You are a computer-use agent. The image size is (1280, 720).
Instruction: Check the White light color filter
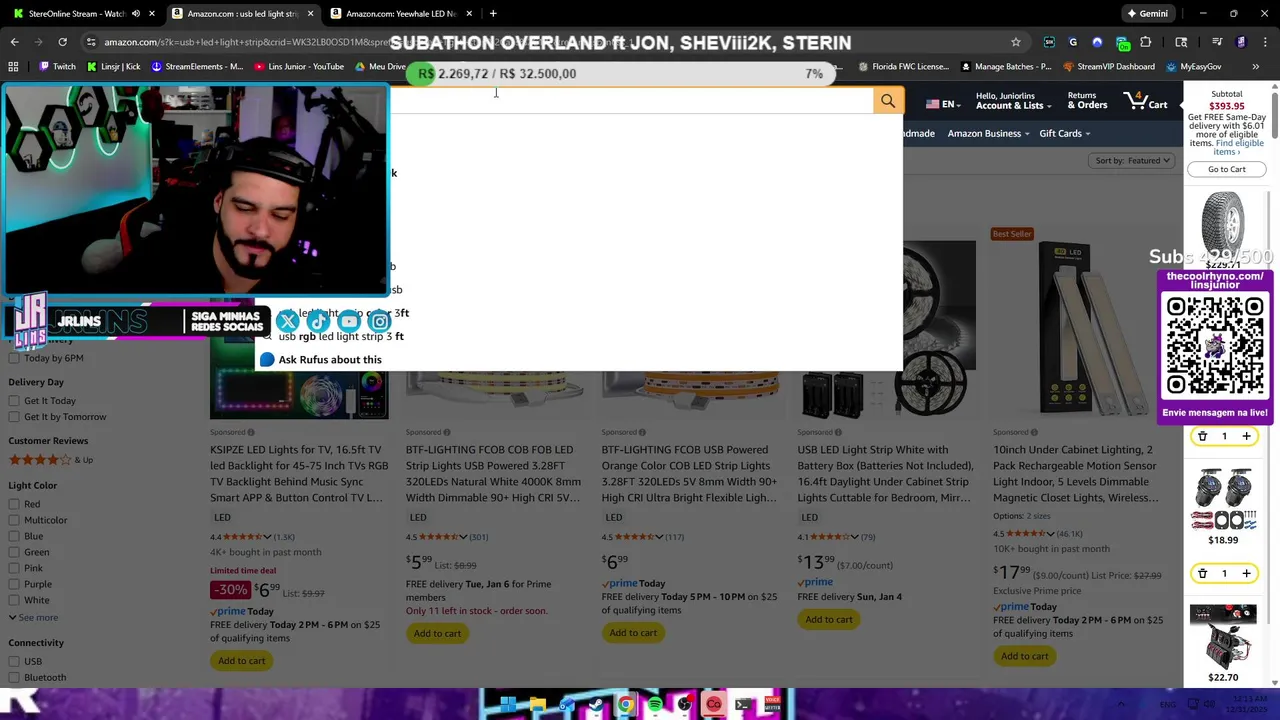14,600
